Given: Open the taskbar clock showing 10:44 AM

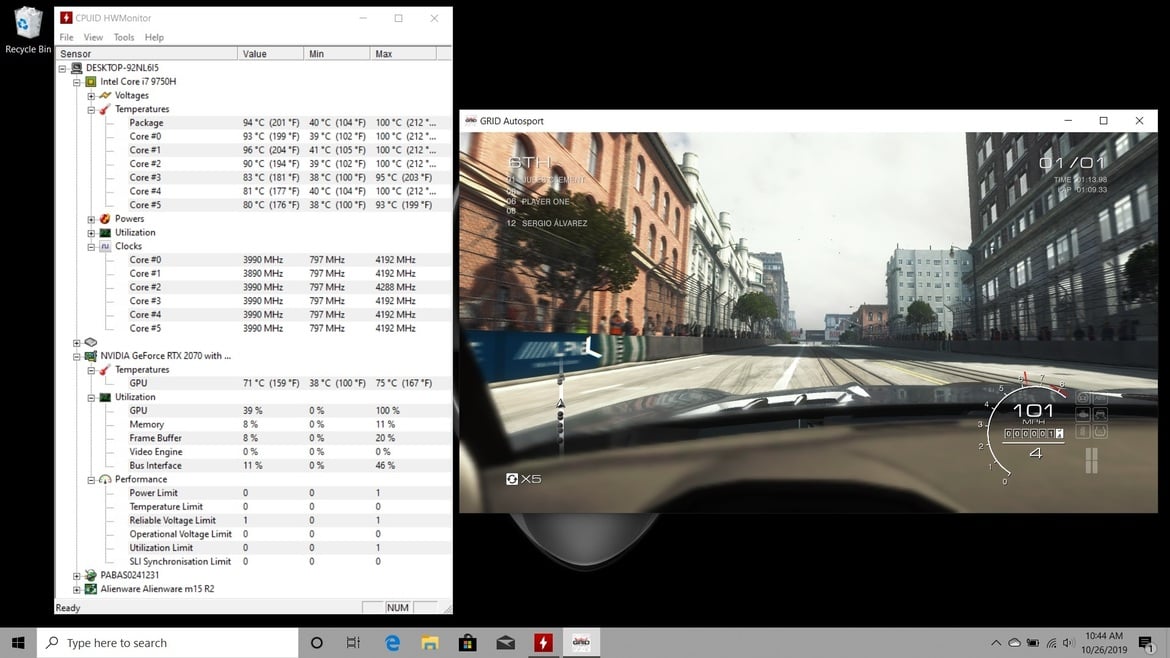Looking at the screenshot, I should tap(1104, 642).
